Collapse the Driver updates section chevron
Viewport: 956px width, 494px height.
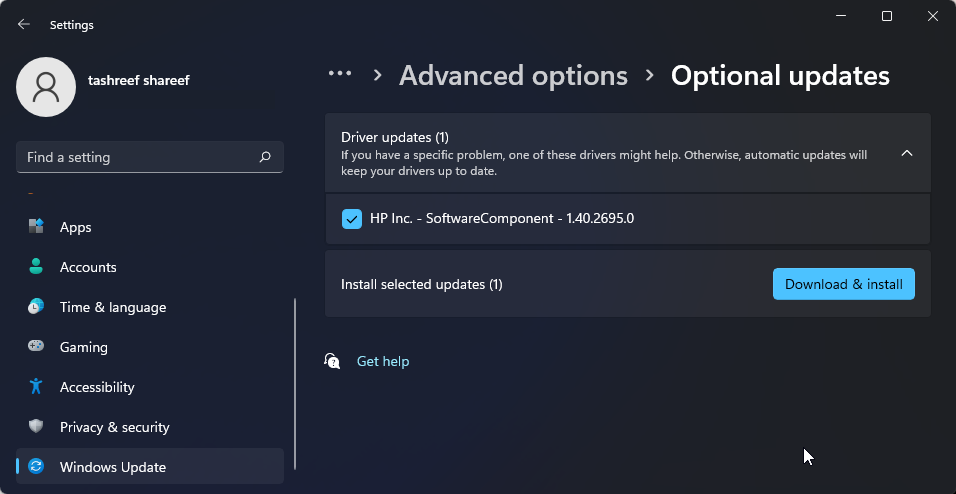906,153
